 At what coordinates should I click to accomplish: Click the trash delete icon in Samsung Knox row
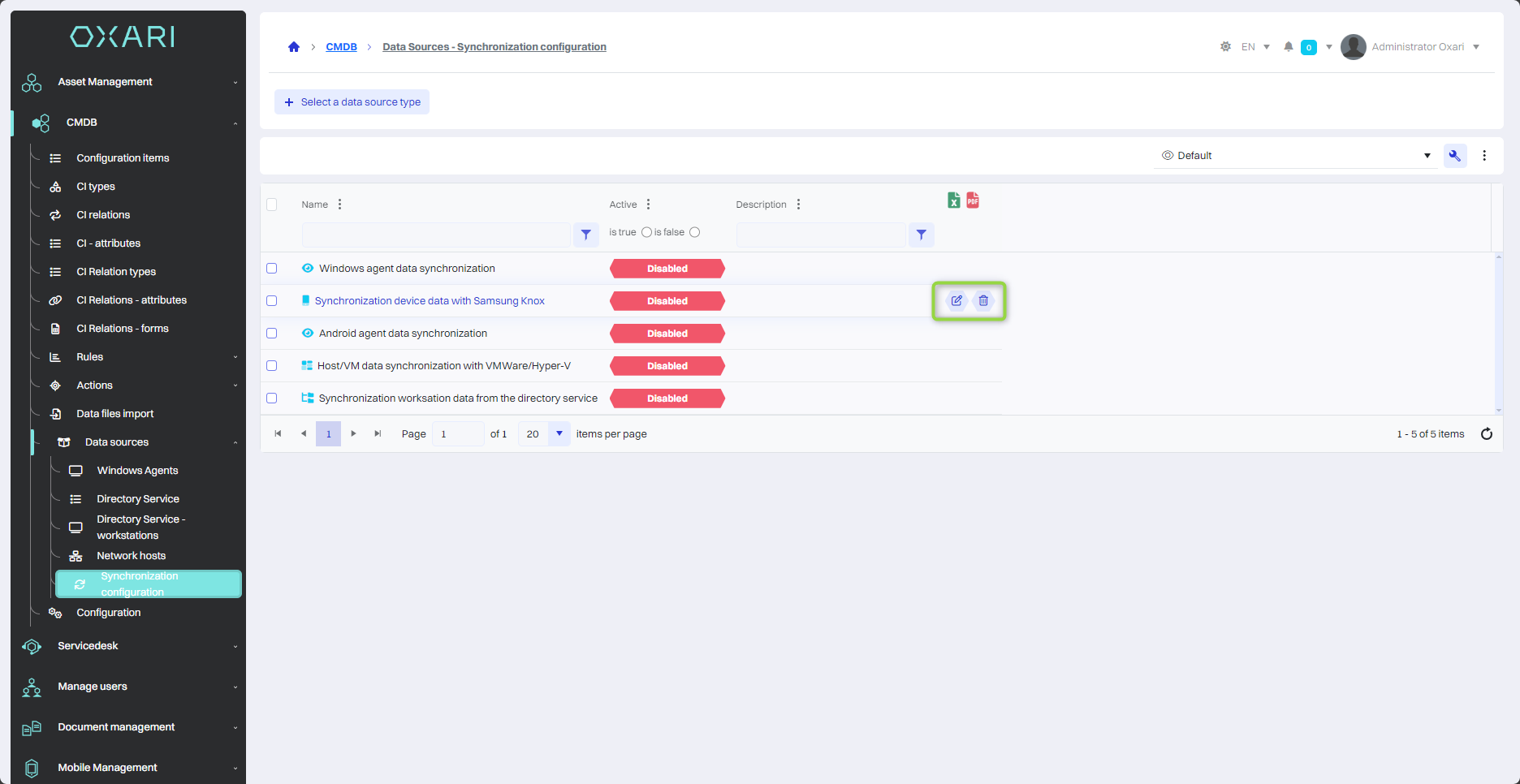[983, 301]
